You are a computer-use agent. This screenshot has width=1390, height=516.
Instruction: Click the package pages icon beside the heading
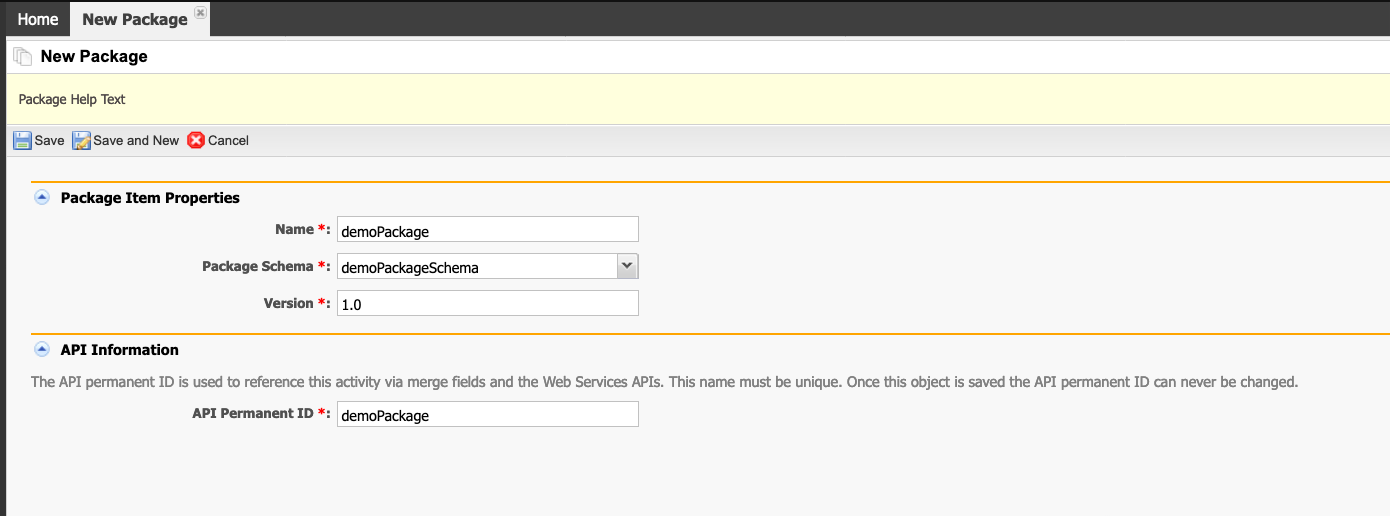click(x=23, y=56)
